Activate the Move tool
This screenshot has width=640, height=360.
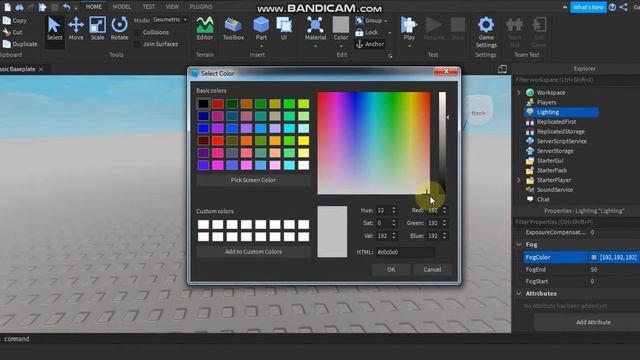pos(76,29)
